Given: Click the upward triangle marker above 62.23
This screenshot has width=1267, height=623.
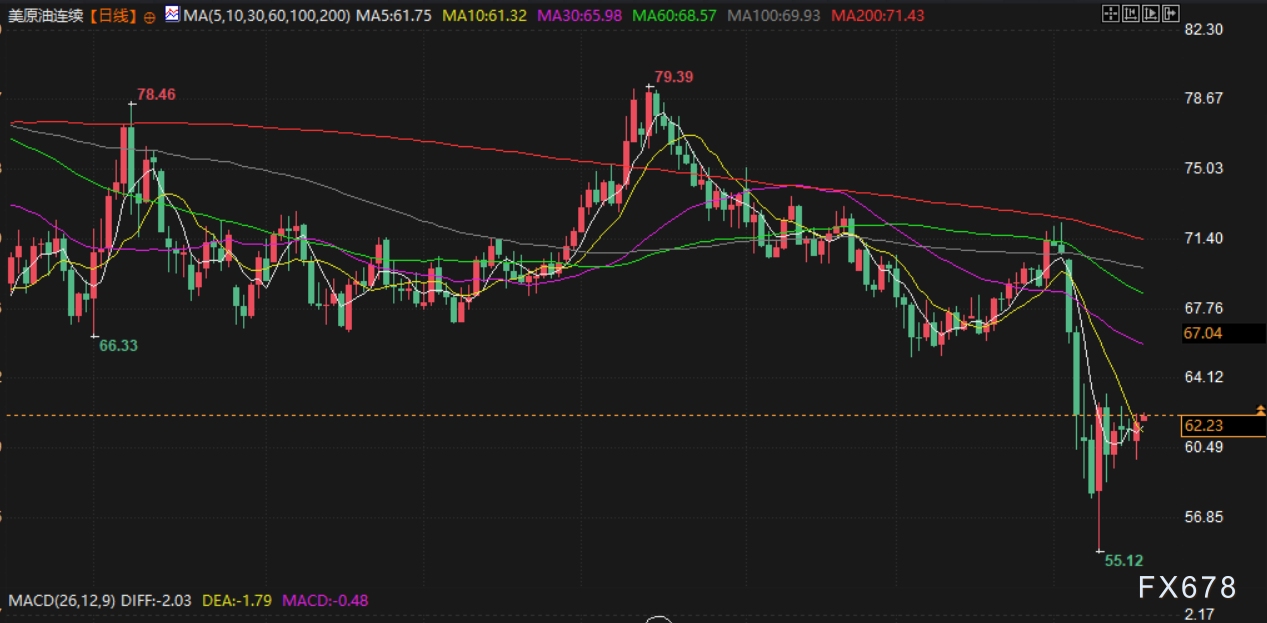Looking at the screenshot, I should [x=1260, y=410].
